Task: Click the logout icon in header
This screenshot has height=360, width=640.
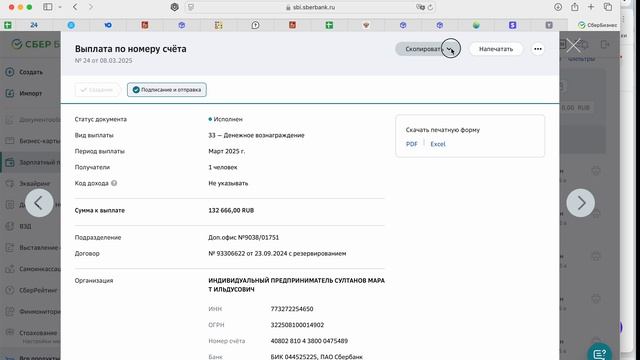Action: pyautogui.click(x=605, y=44)
